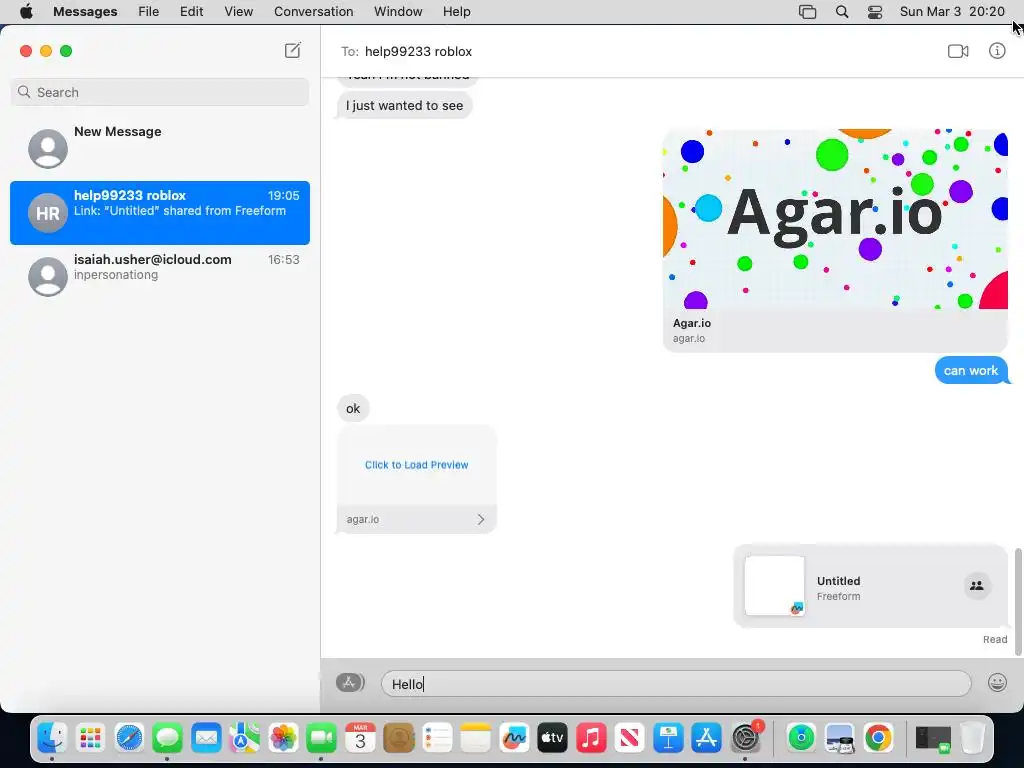Launch Google Chrome from the dock
This screenshot has width=1024, height=768.
pyautogui.click(x=878, y=738)
